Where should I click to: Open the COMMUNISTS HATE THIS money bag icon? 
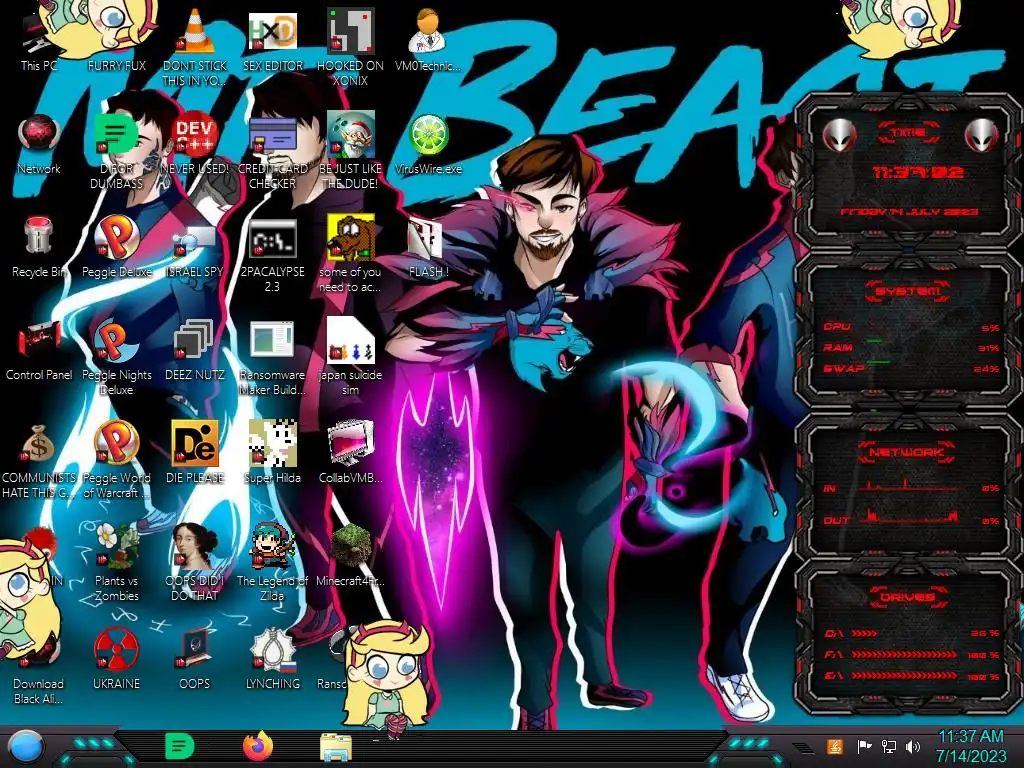pyautogui.click(x=39, y=460)
